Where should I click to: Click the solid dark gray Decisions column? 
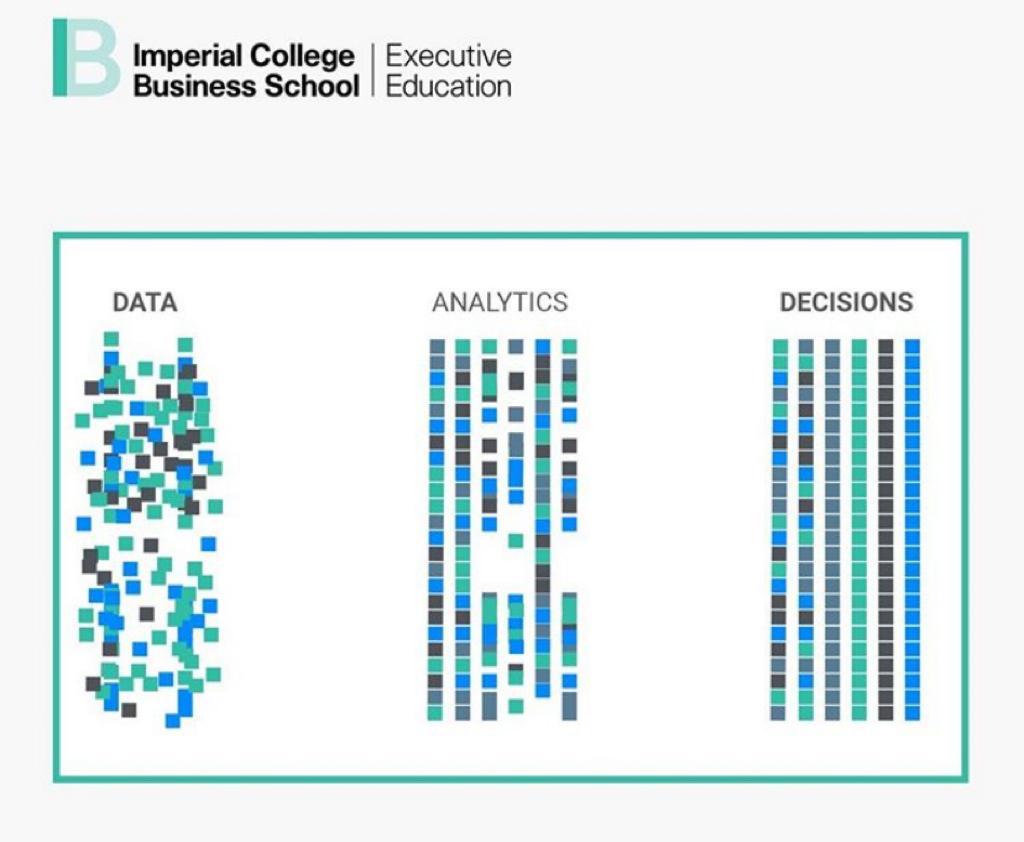886,530
